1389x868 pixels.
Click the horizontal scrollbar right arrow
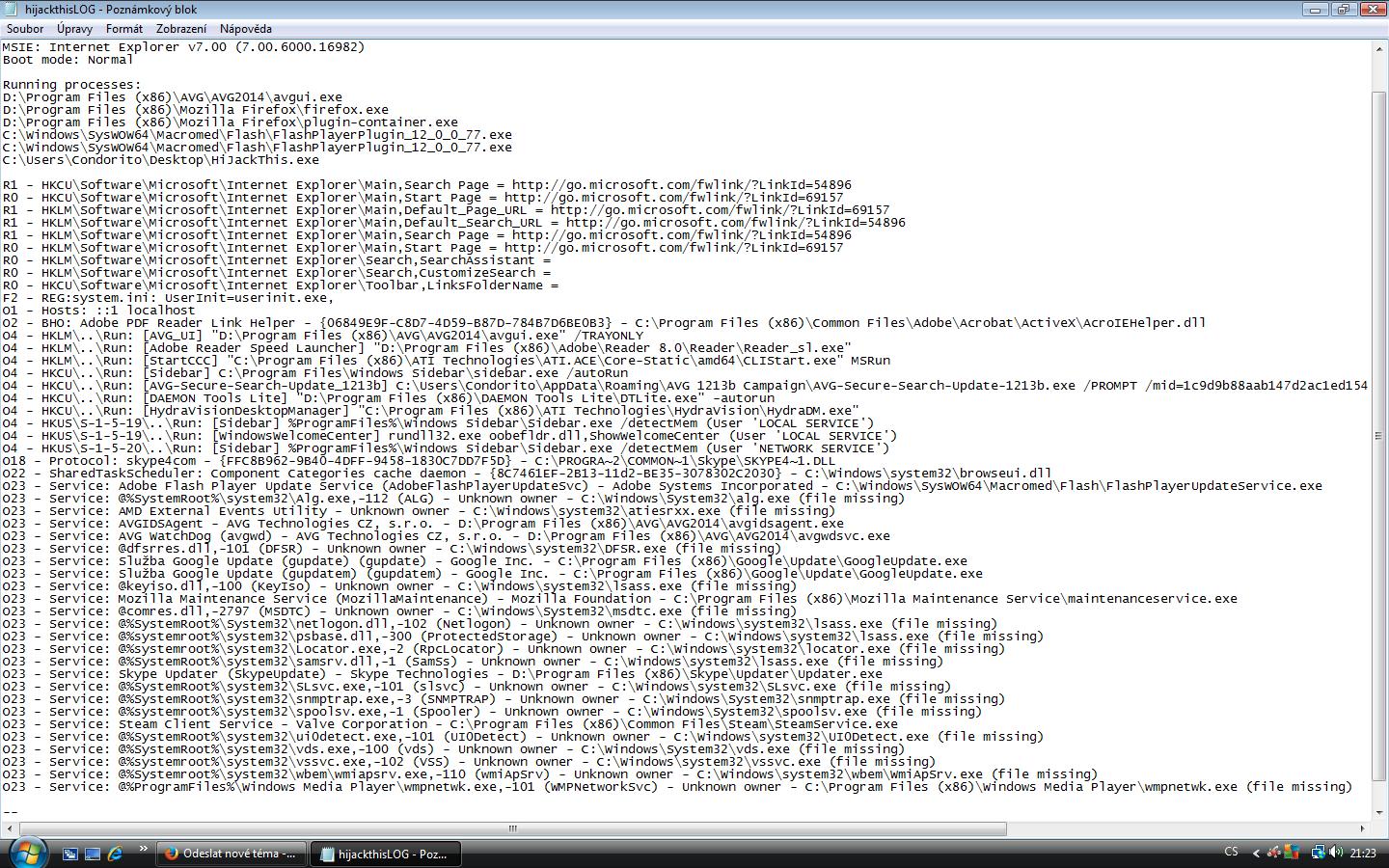[x=1362, y=828]
